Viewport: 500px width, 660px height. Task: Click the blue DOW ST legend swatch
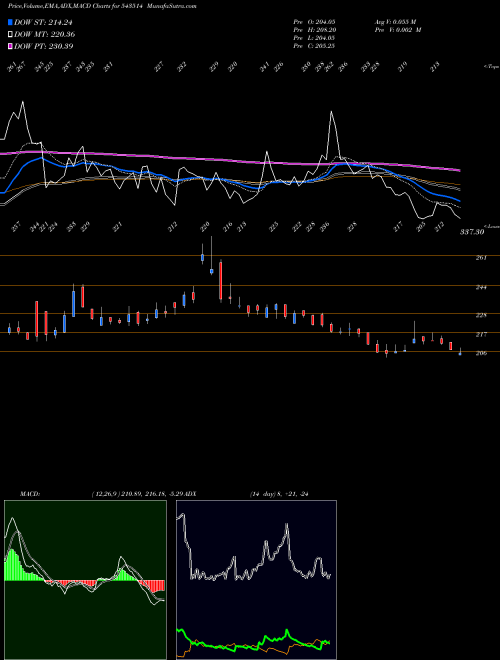(10, 23)
